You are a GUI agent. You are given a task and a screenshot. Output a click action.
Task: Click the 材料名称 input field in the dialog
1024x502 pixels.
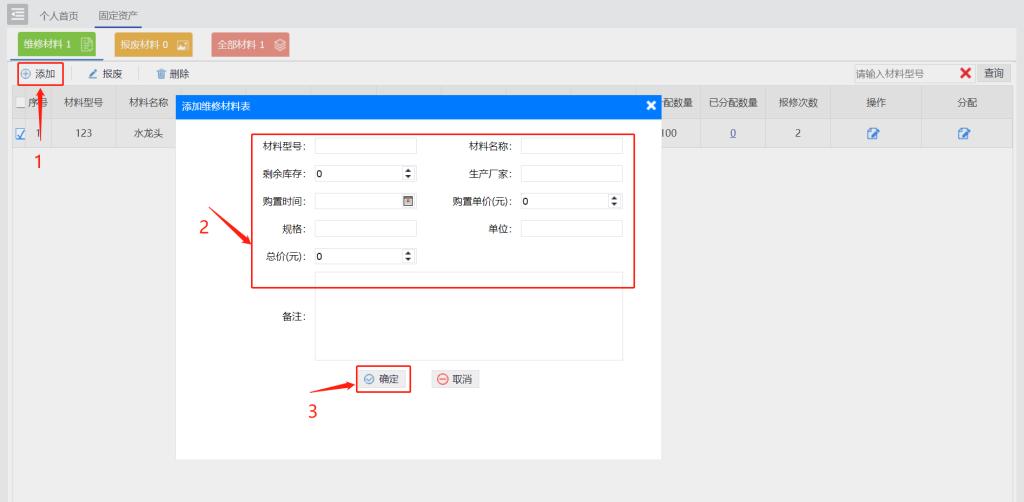click(571, 146)
